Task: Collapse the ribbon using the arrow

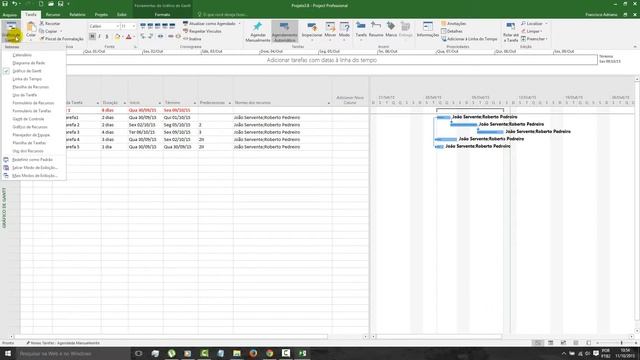Action: tap(635, 47)
